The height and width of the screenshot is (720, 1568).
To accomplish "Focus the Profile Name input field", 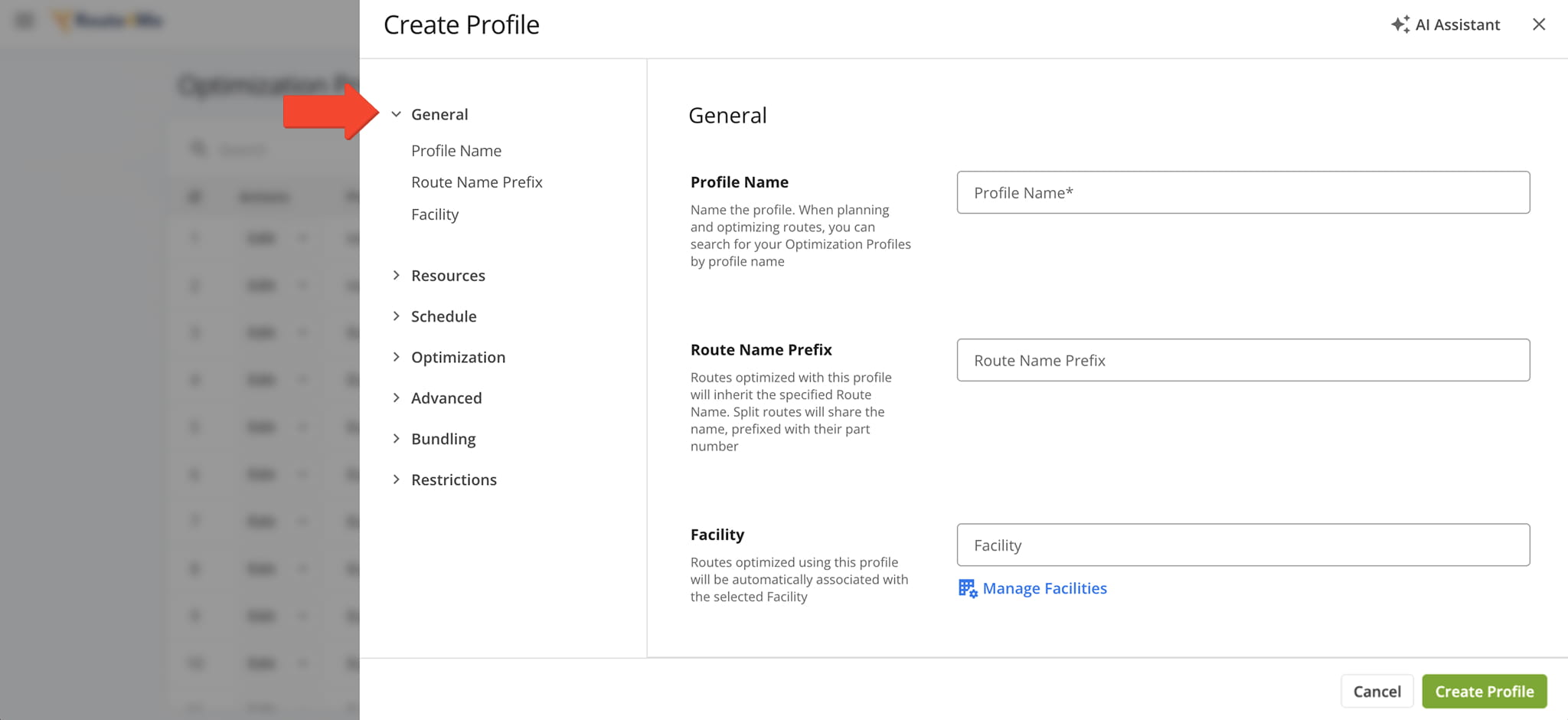I will point(1243,192).
